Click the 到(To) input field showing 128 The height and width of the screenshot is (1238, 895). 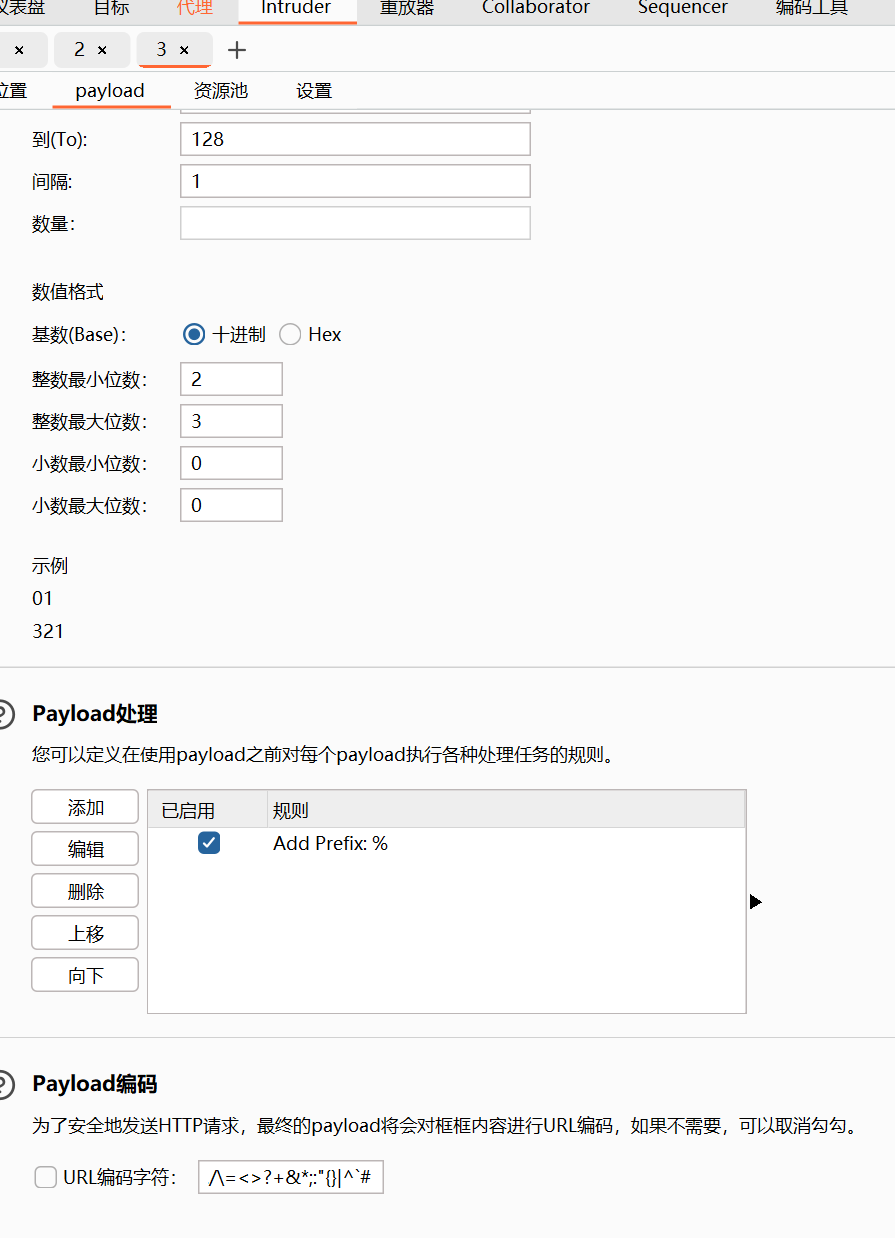pyautogui.click(x=354, y=139)
